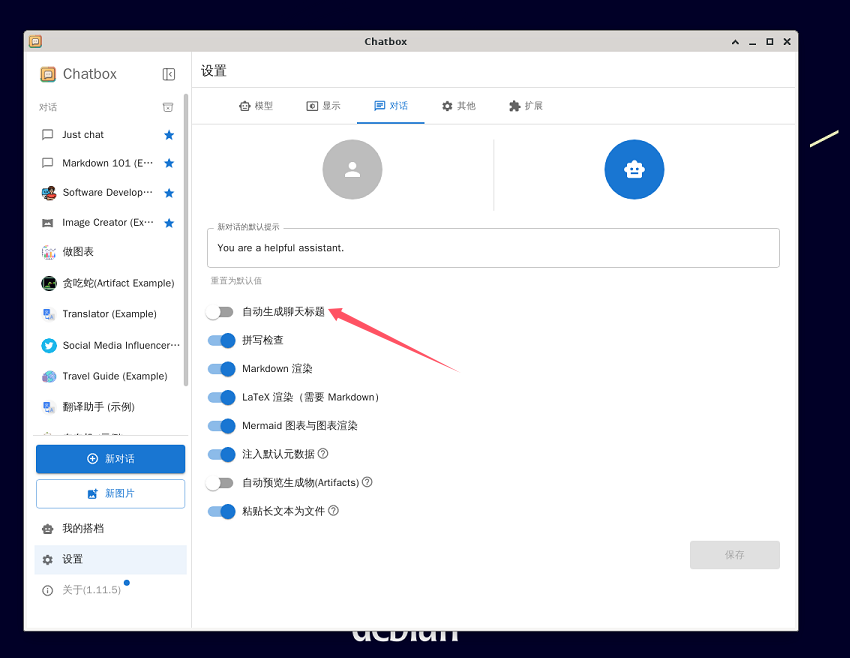Click the Chatbox logo in sidebar
Screen dimensions: 850x658
pos(48,74)
